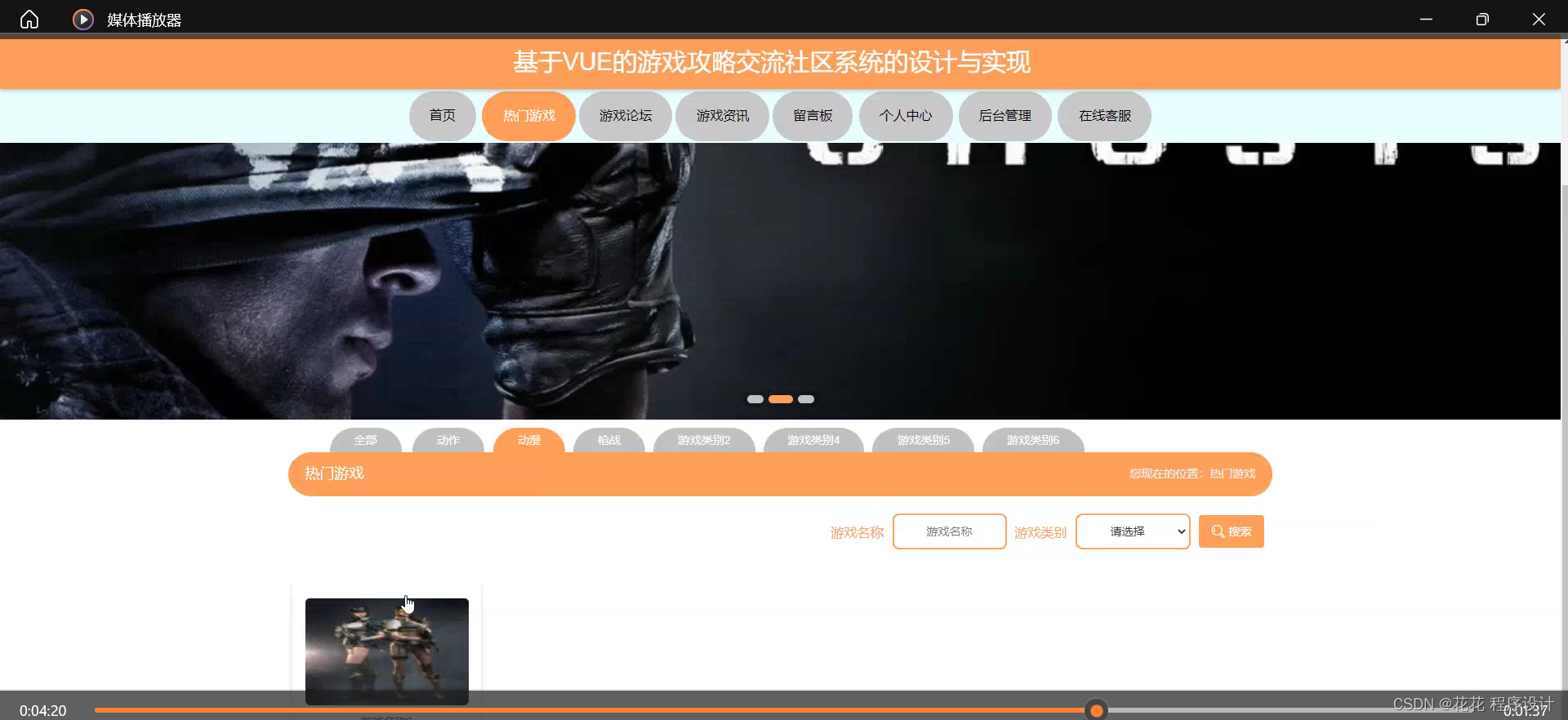
Task: Open 游戏资讯 navigation tab
Action: click(x=722, y=116)
